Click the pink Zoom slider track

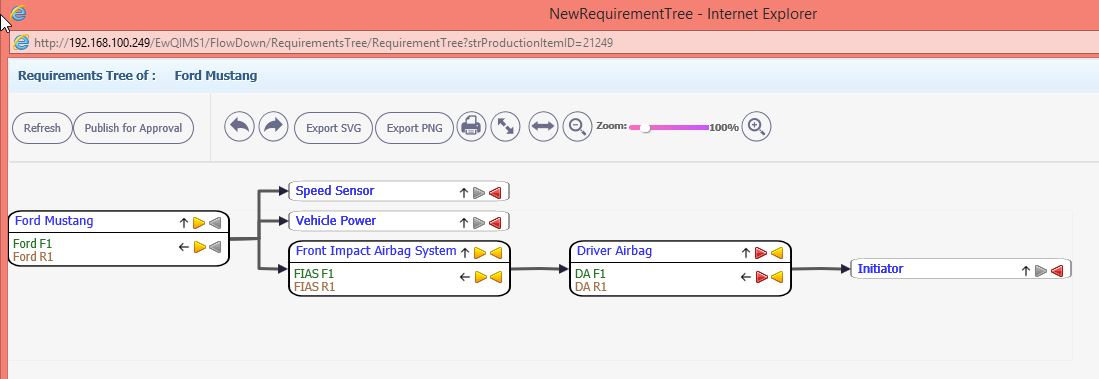click(669, 128)
